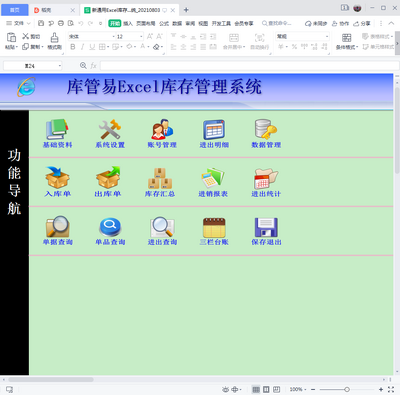Open the 基础资料 module icon
The width and height of the screenshot is (400, 395).
57,129
